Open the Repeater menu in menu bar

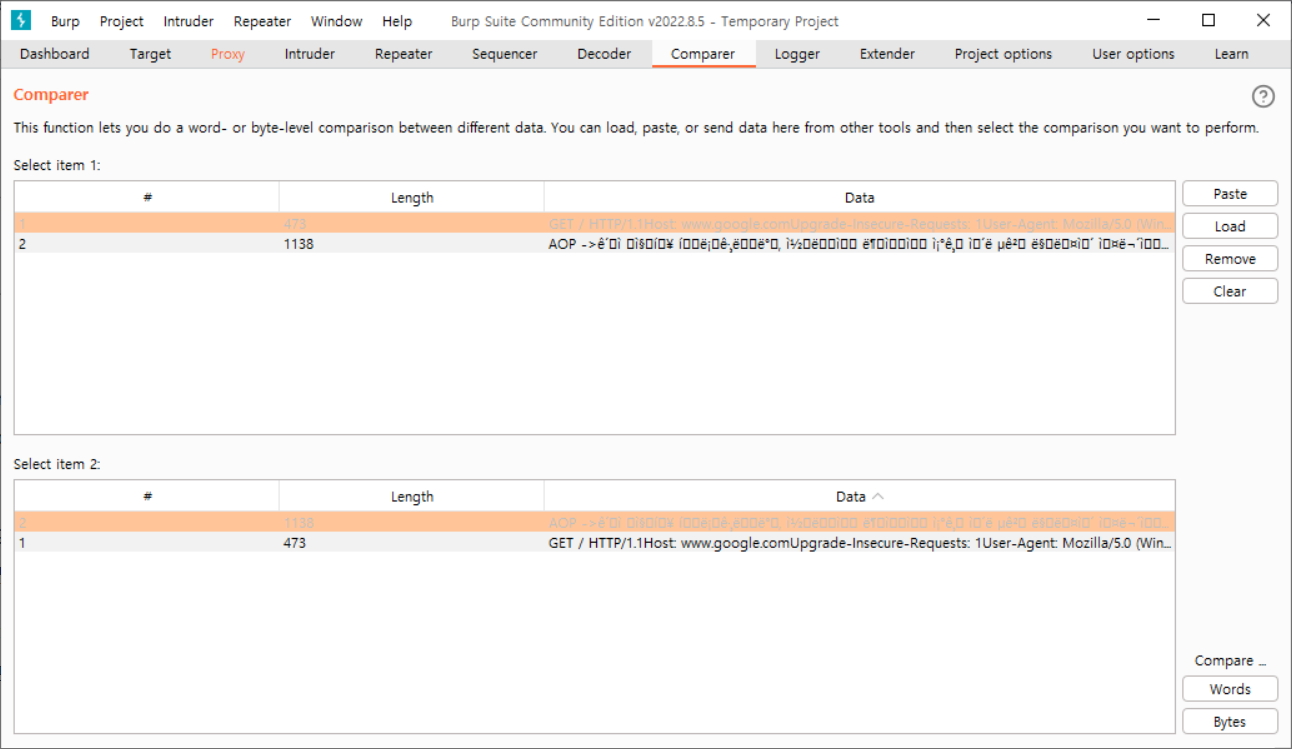point(262,21)
